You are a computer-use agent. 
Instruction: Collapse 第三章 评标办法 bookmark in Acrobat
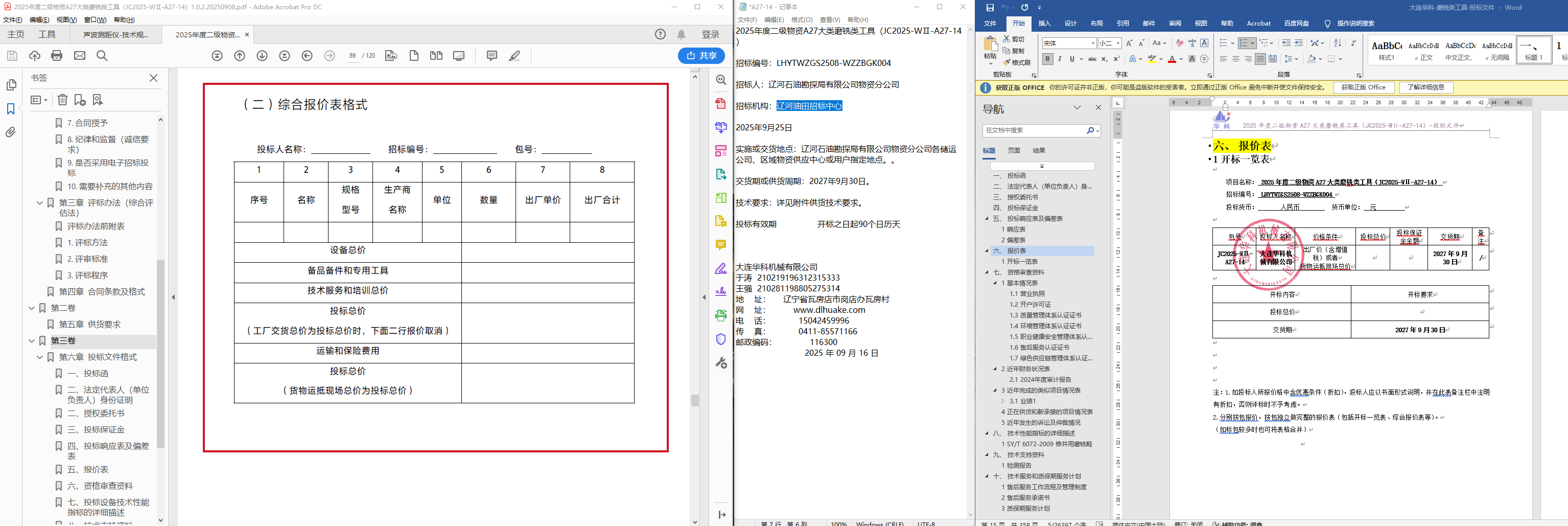(x=39, y=203)
